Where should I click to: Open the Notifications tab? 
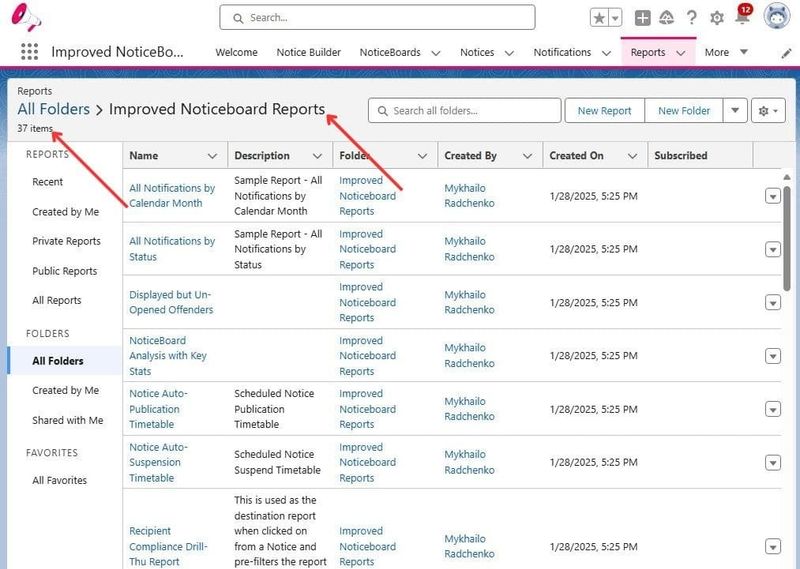562,53
